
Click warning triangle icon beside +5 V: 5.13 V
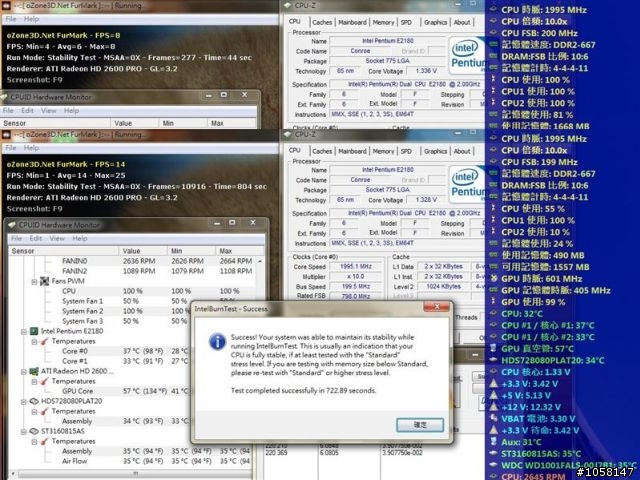pos(493,395)
